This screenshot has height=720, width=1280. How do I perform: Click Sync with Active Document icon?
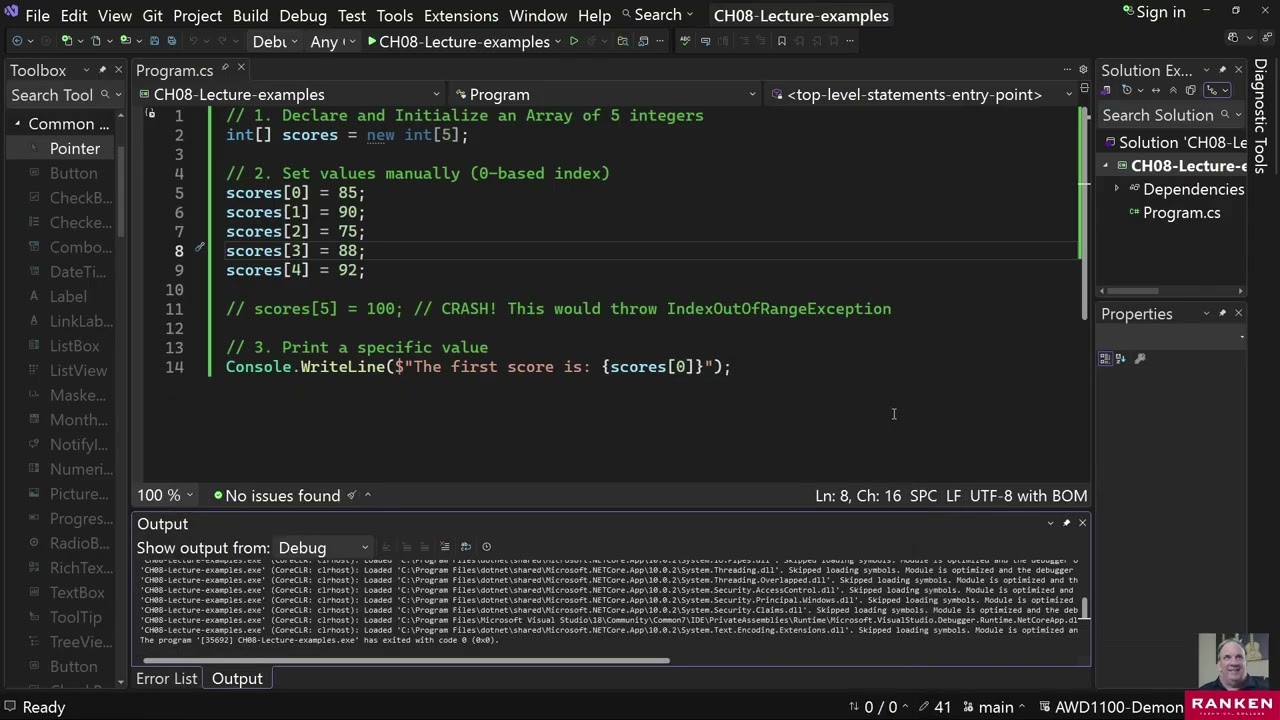point(1157,90)
